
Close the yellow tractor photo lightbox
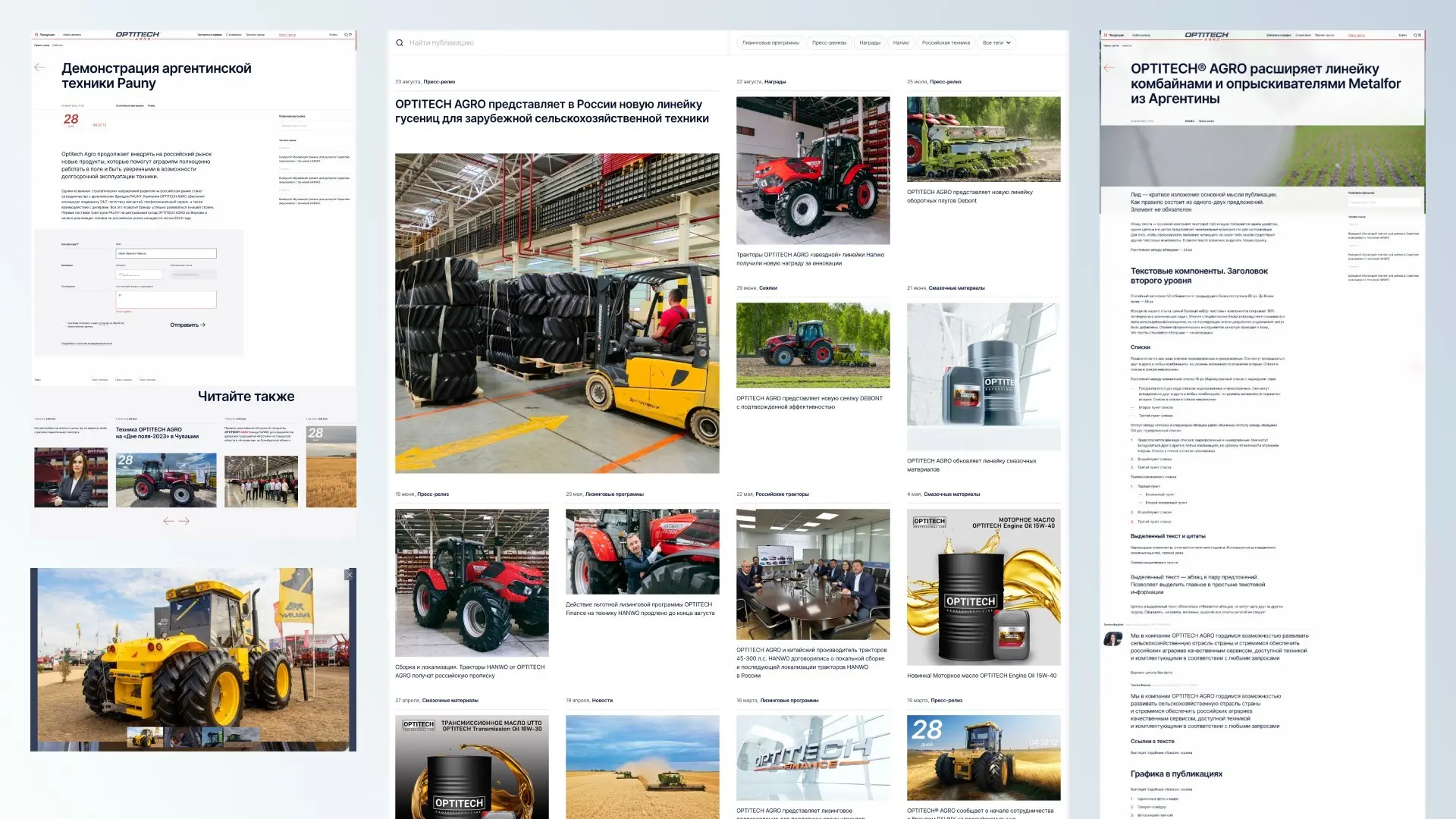(x=350, y=575)
